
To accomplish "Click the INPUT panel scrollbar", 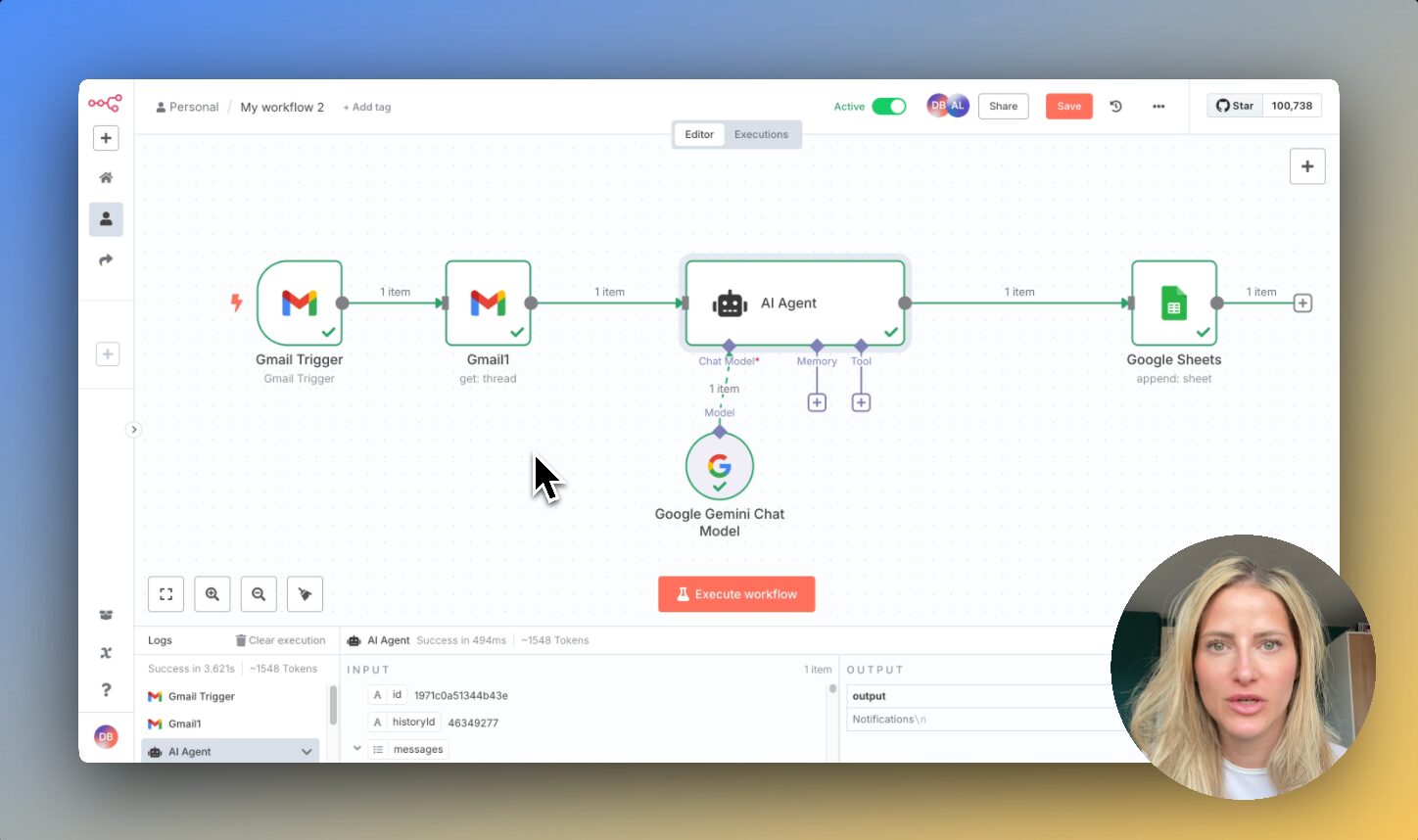I will [x=833, y=688].
